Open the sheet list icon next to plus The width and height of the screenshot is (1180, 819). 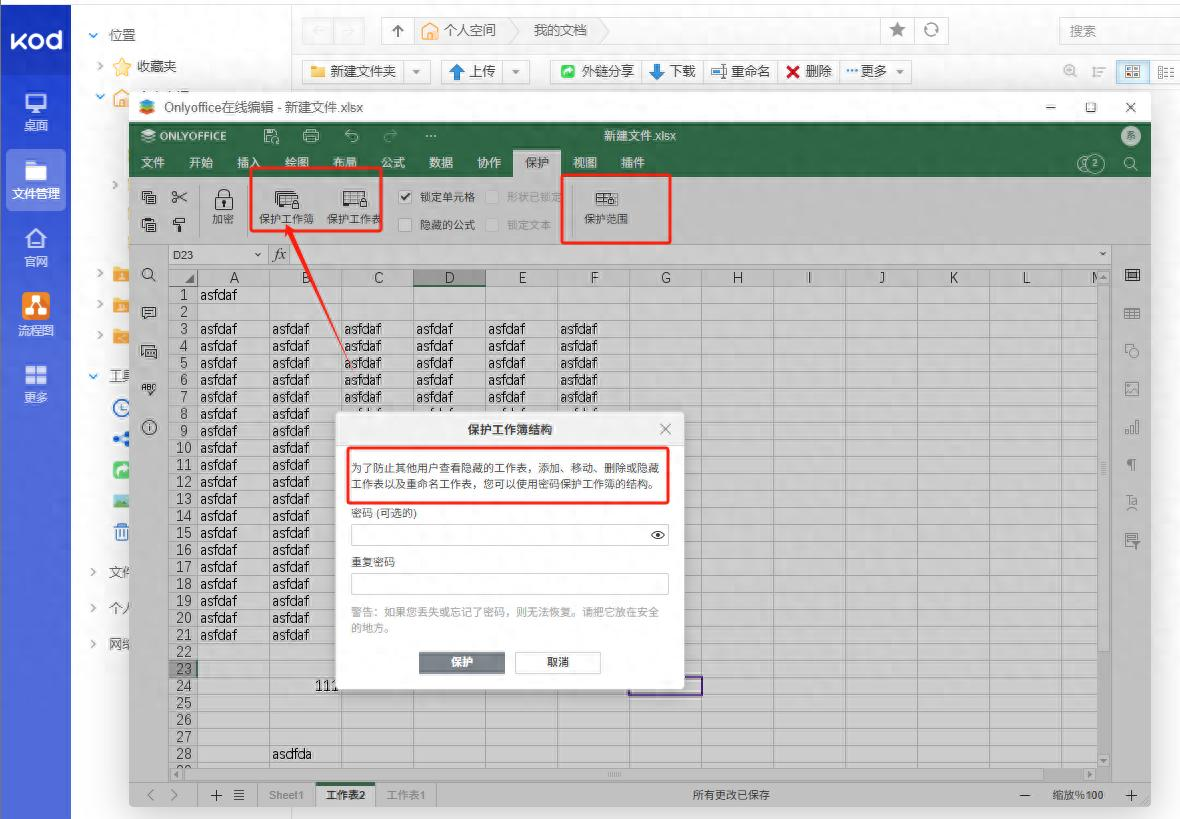point(239,795)
